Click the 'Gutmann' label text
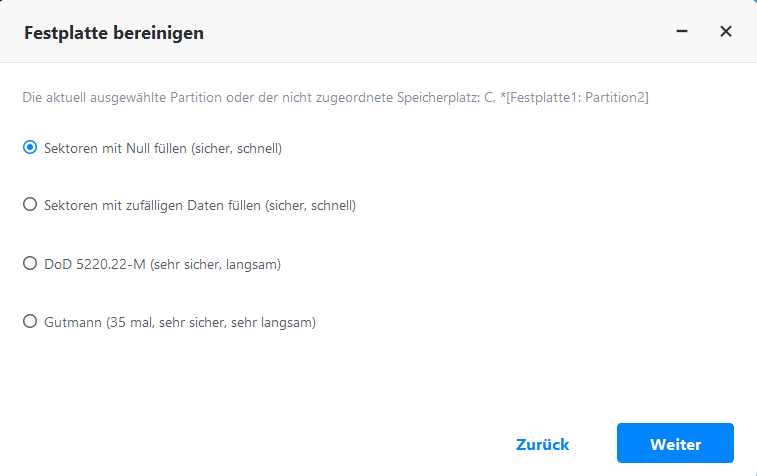 pos(71,322)
